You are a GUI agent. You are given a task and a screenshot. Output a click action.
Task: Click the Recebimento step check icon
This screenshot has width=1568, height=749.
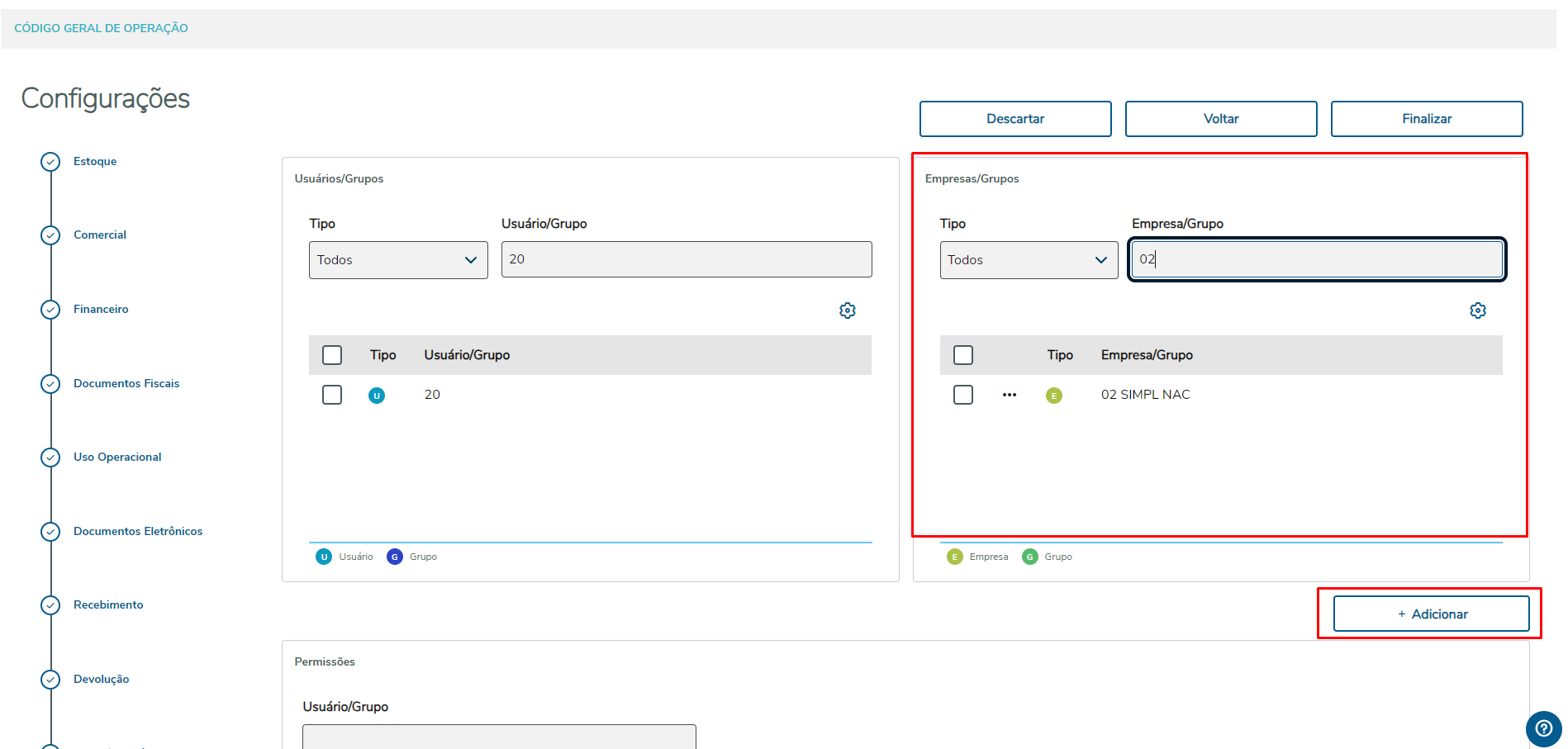(50, 605)
